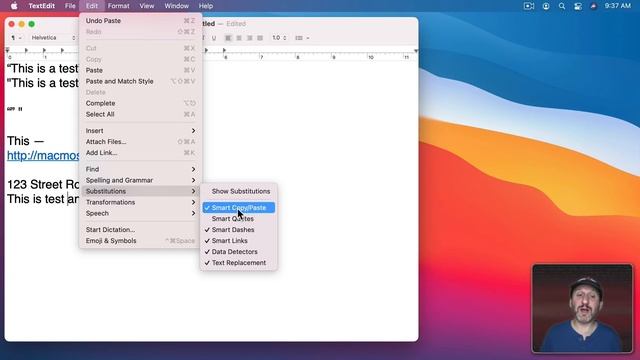Toggle underline formatting
640x360 pixels.
tap(214, 38)
